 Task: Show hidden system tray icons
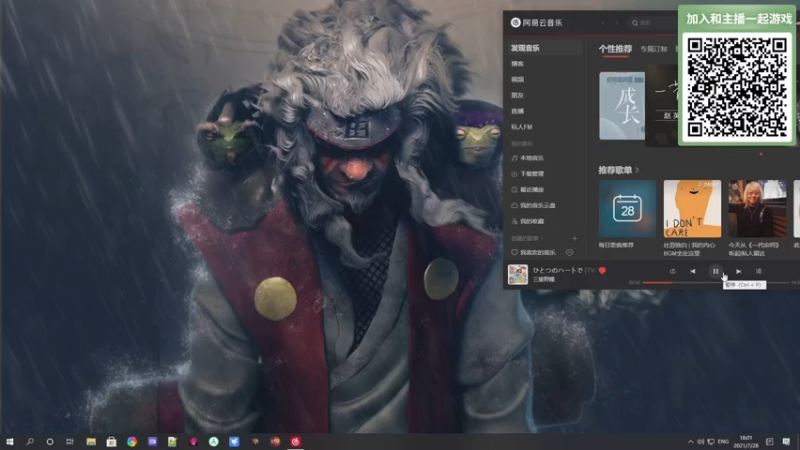pos(690,441)
